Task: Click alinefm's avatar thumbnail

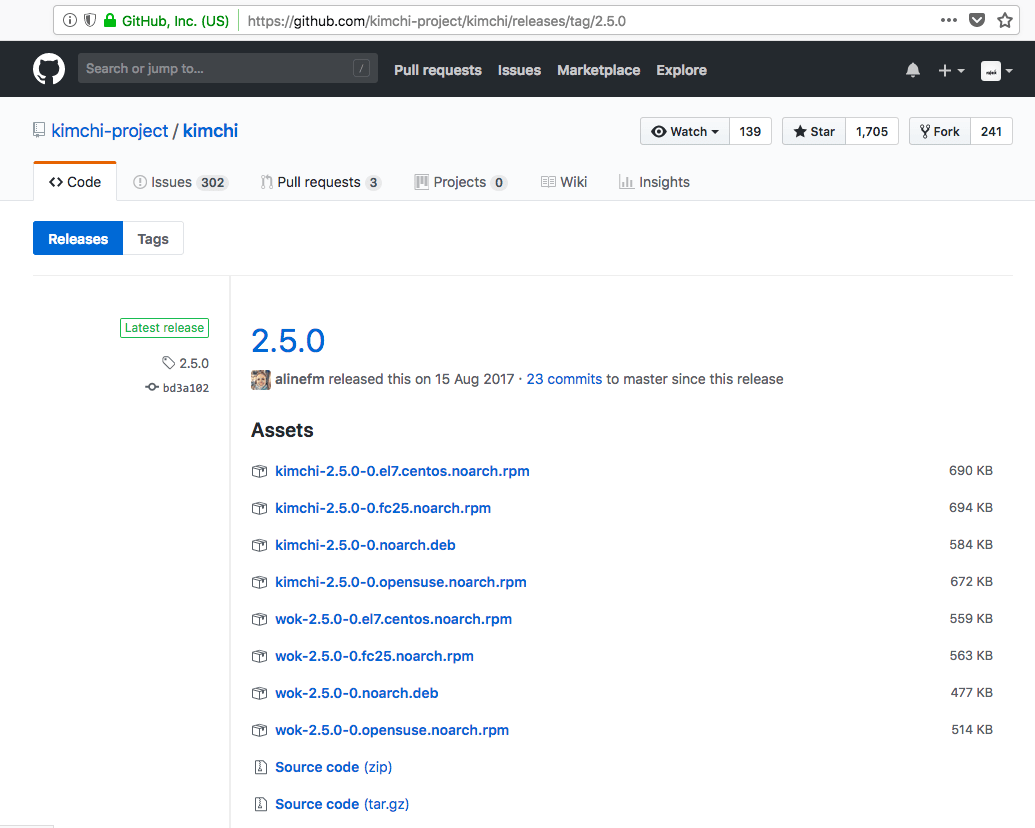Action: [x=261, y=380]
